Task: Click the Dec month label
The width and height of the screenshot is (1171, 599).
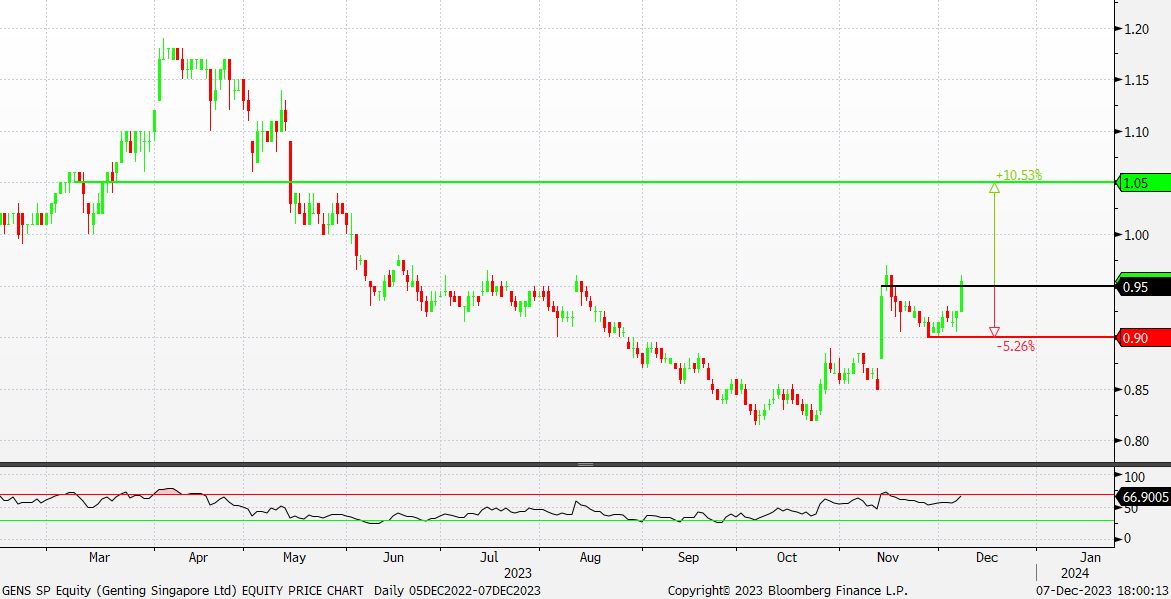Action: pyautogui.click(x=987, y=557)
